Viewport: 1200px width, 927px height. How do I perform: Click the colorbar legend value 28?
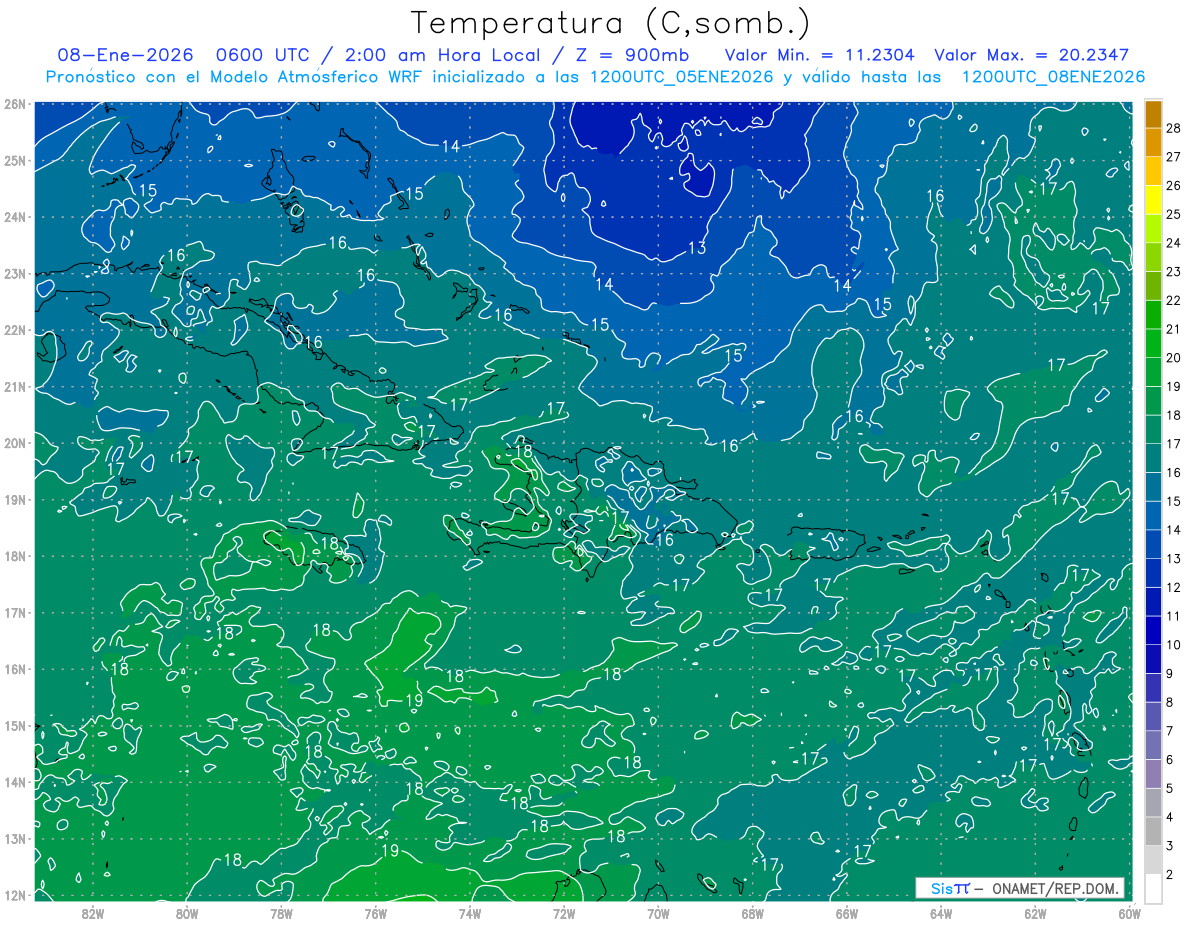[x=1173, y=127]
